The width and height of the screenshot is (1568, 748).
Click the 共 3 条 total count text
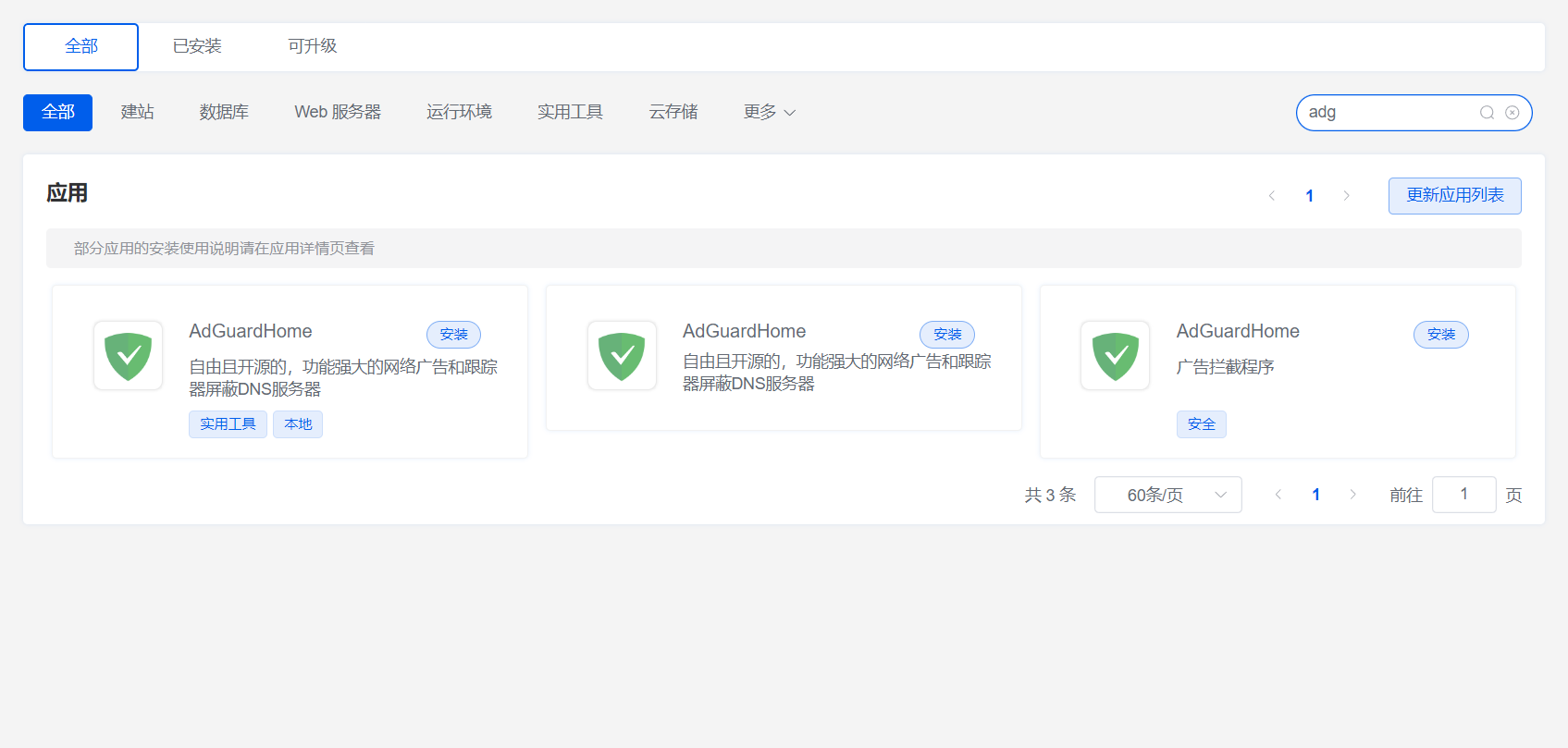[1050, 496]
